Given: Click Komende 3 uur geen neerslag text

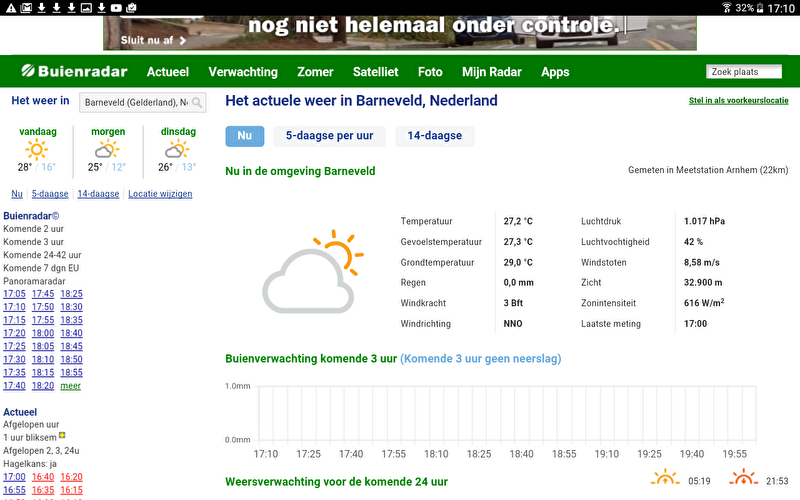Looking at the screenshot, I should pyautogui.click(x=481, y=359).
